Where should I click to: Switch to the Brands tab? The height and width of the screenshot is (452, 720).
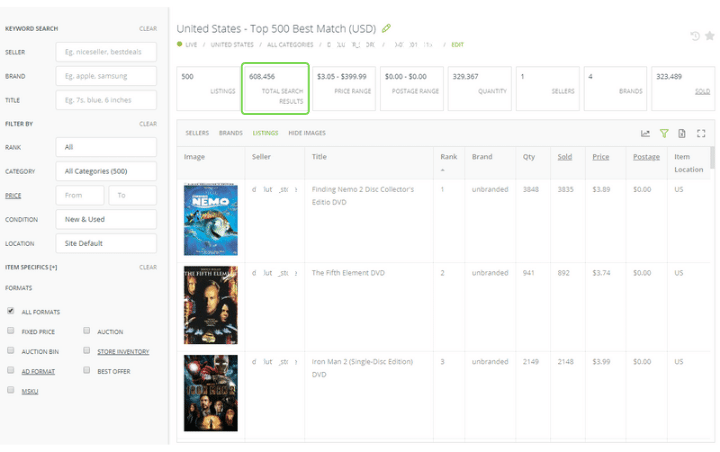pos(231,133)
